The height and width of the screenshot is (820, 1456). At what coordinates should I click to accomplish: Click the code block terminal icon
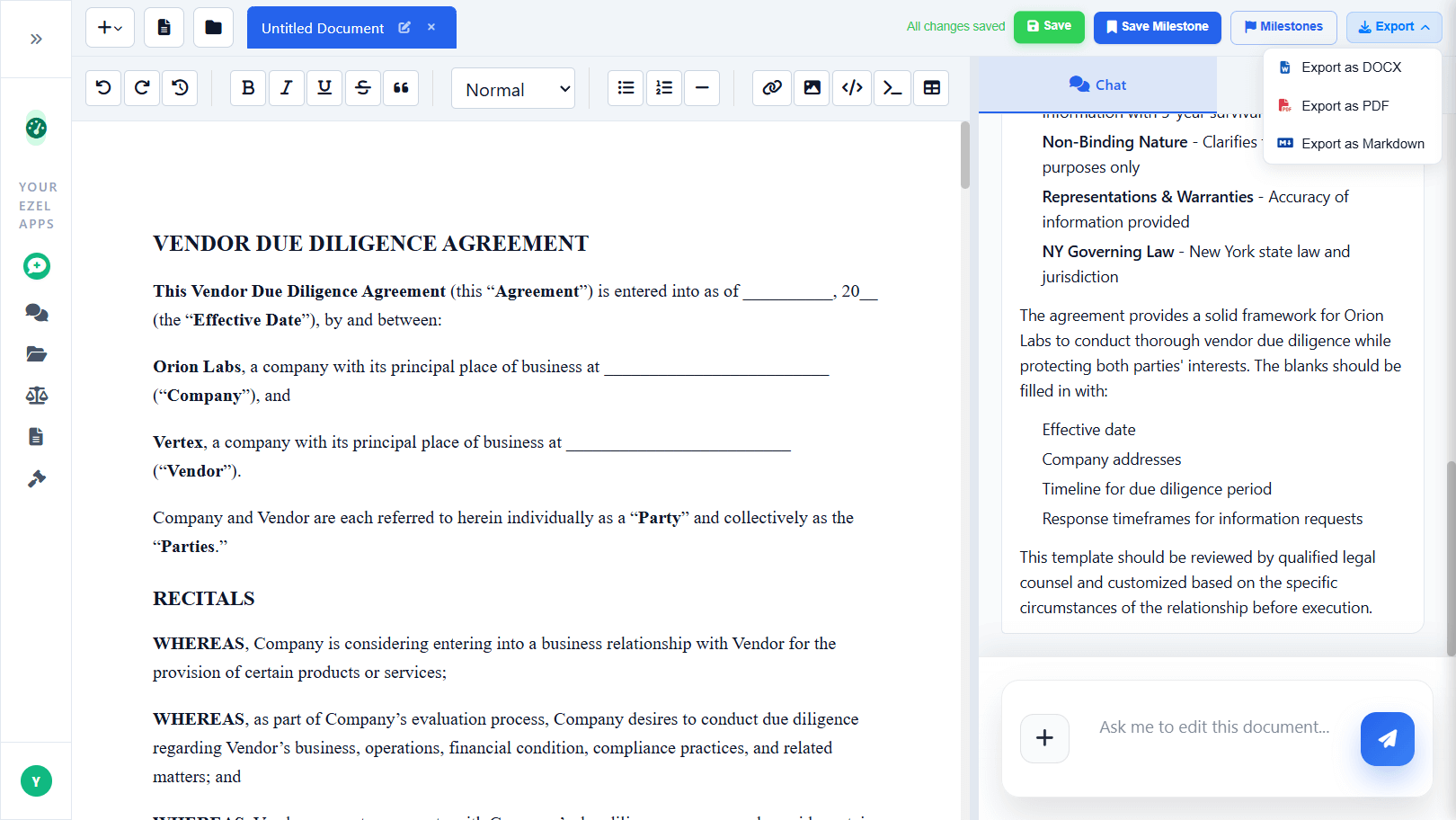tap(892, 88)
